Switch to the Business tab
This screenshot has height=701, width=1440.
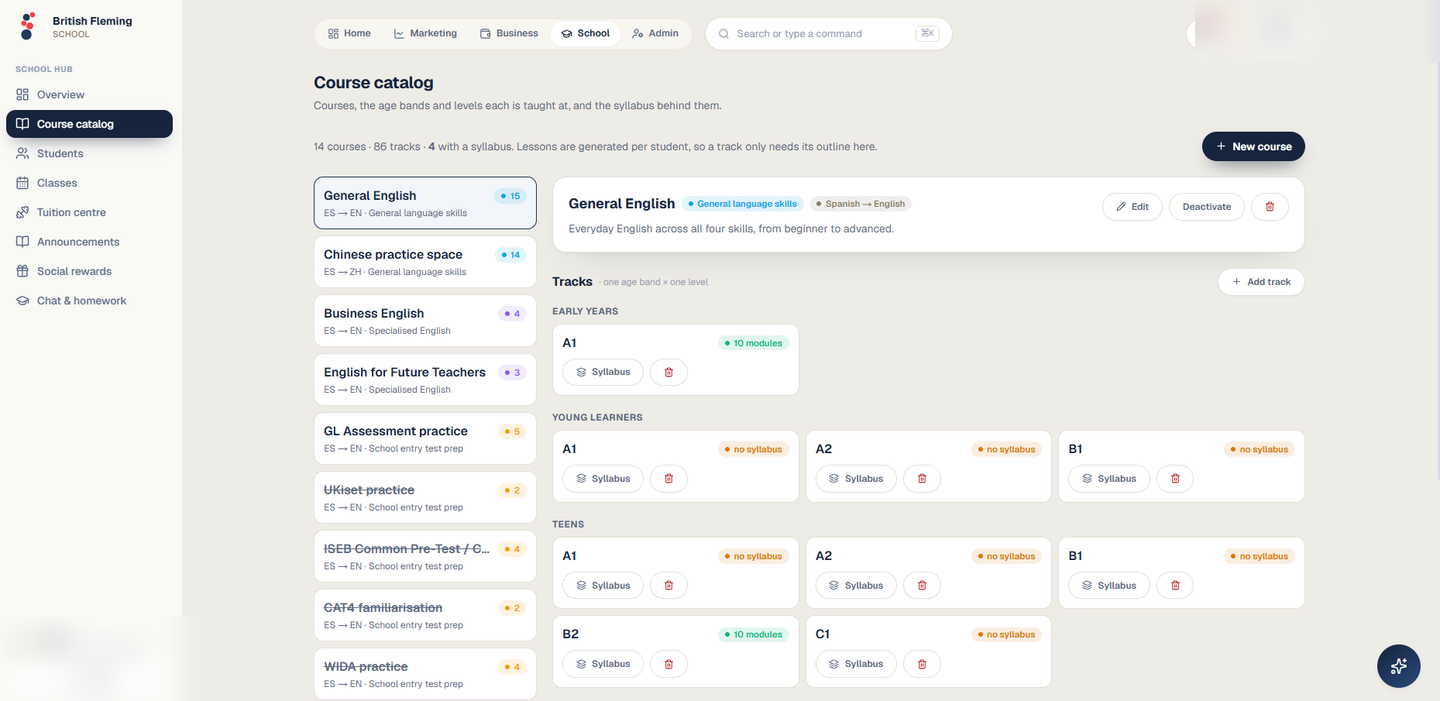tap(509, 33)
